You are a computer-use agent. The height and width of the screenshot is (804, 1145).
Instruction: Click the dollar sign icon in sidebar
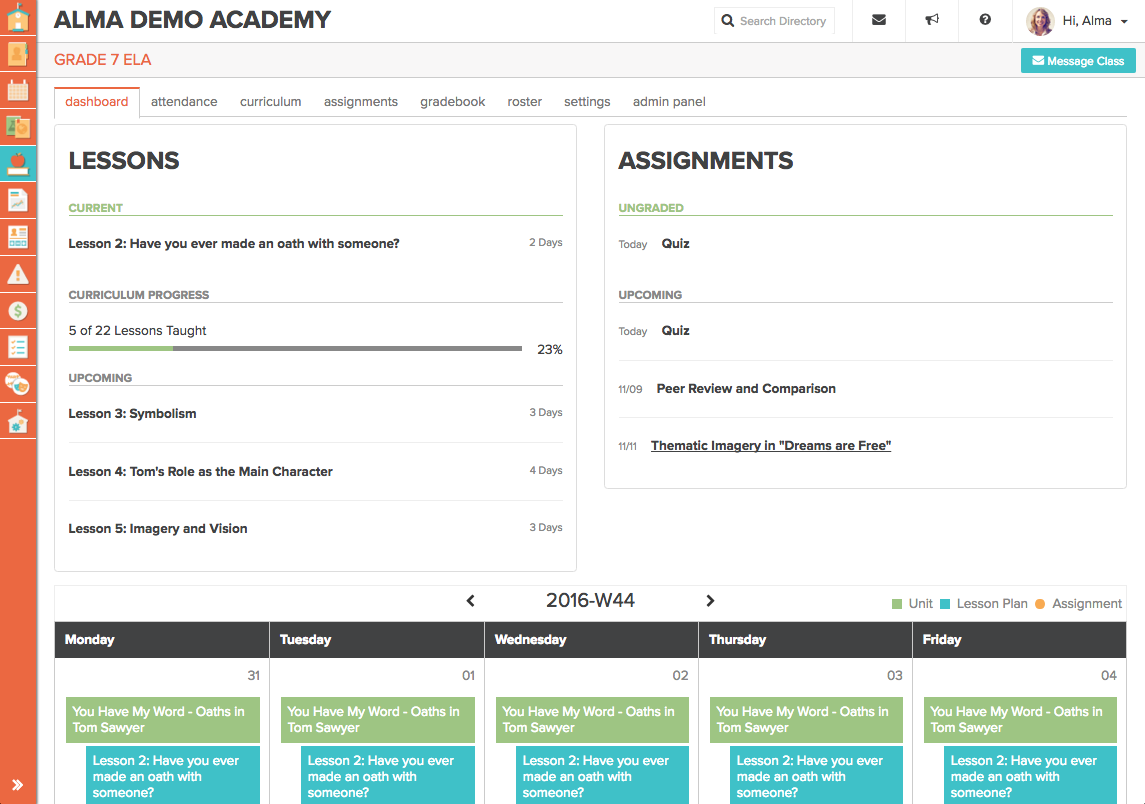coord(18,311)
